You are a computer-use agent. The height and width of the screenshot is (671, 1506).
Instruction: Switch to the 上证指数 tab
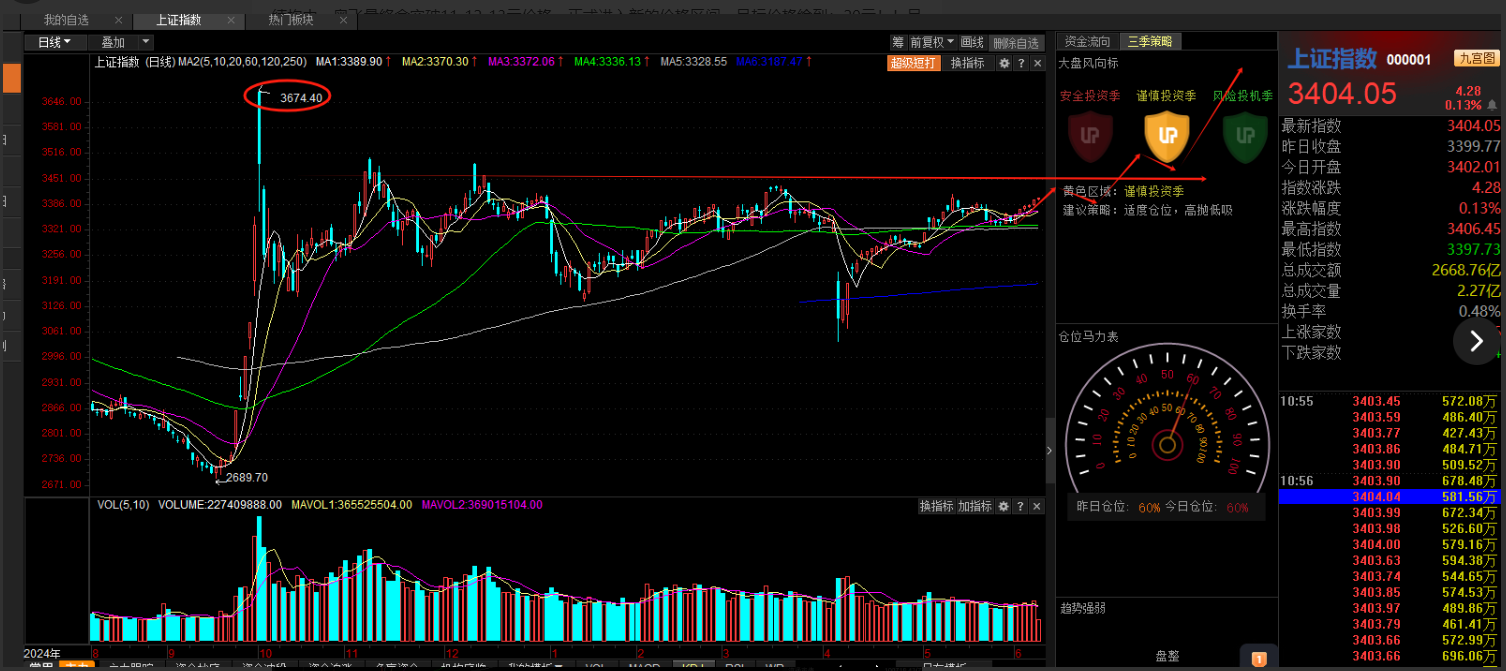(178, 20)
